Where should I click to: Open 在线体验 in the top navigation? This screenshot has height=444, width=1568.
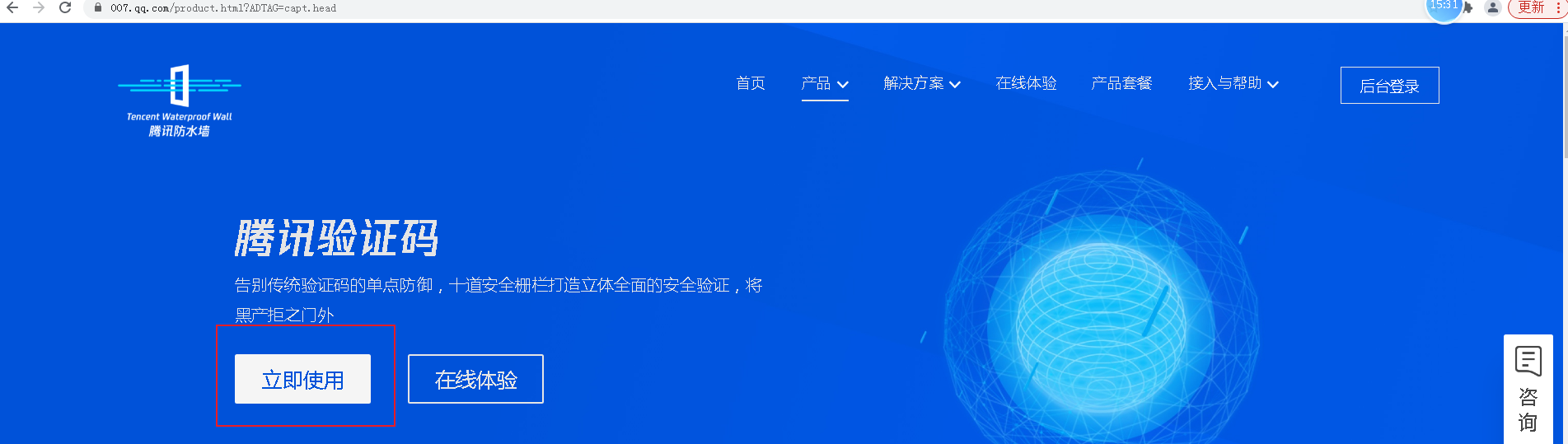(1026, 83)
